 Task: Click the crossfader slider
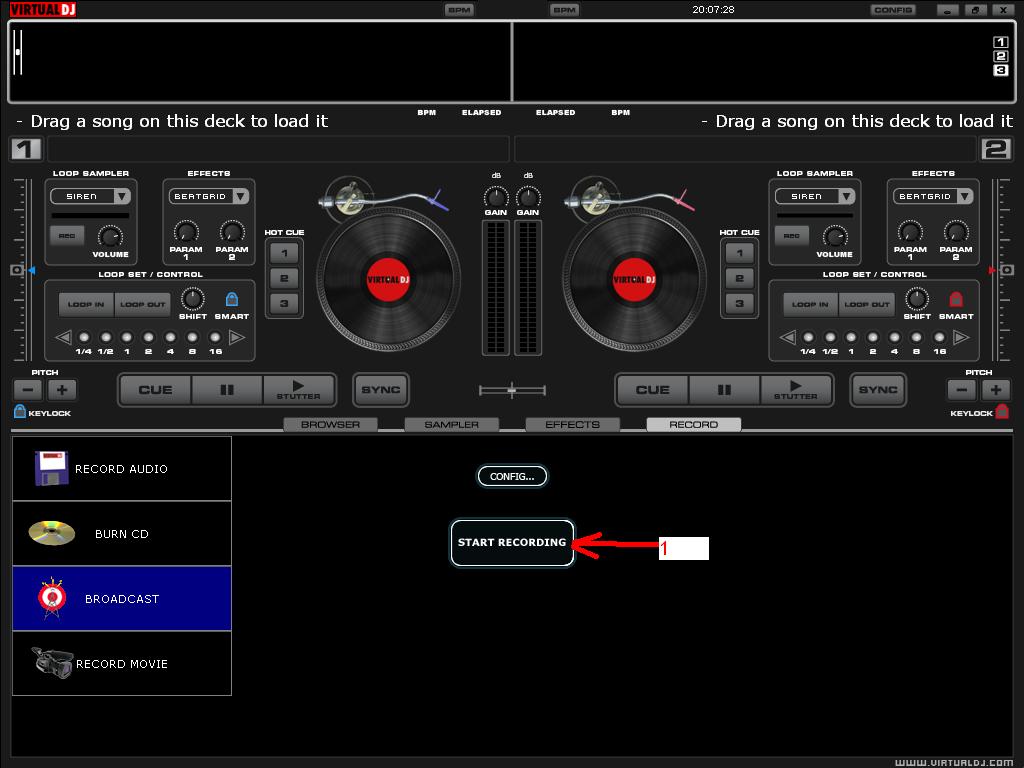[x=512, y=391]
